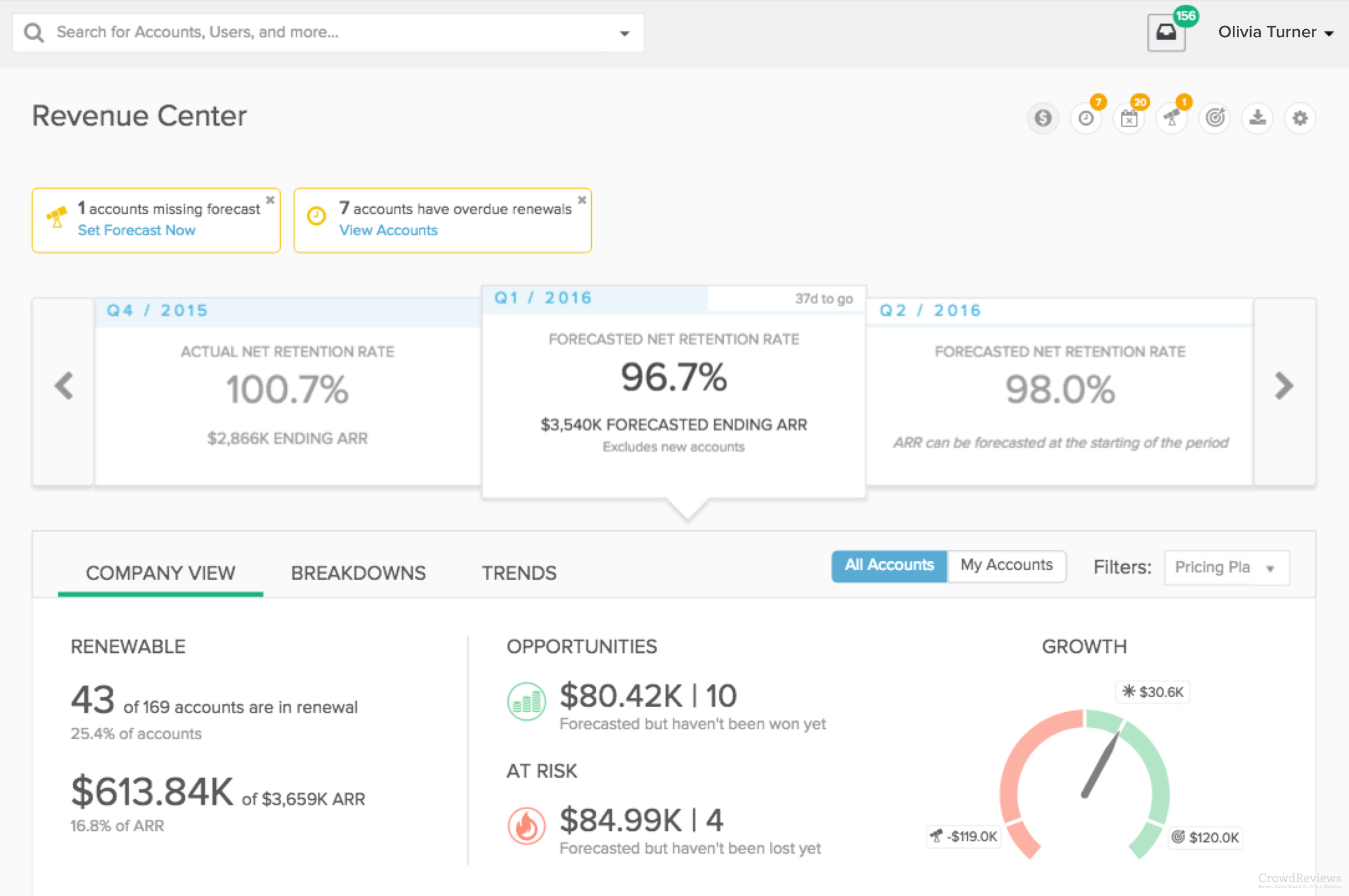
Task: Click the search magnifier icon
Action: tap(34, 33)
